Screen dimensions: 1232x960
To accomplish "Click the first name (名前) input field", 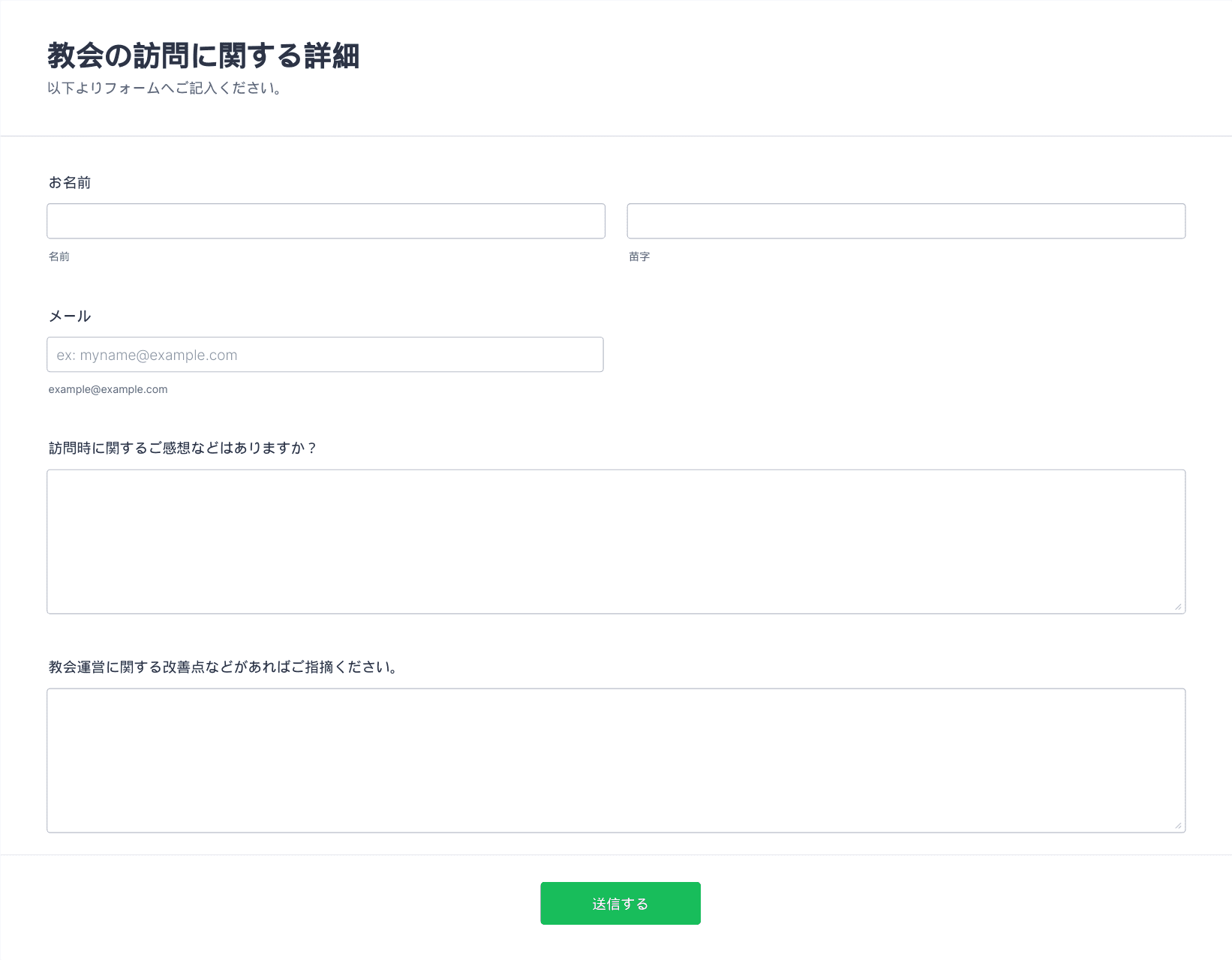I will pos(326,221).
